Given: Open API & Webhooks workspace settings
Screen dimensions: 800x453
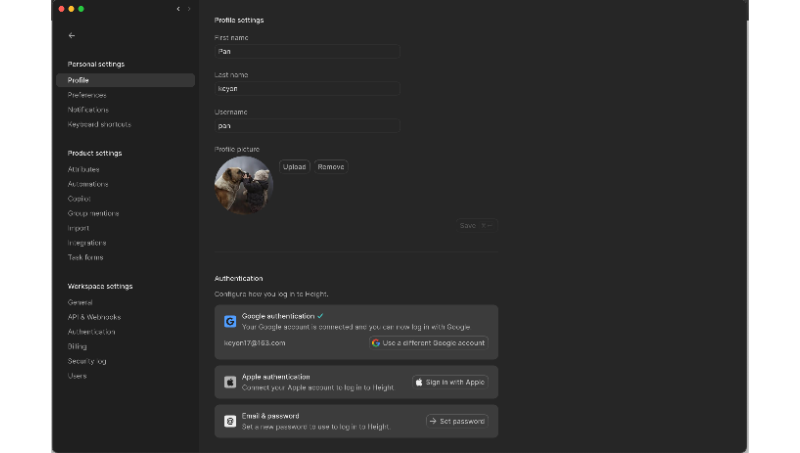Looking at the screenshot, I should (x=94, y=317).
